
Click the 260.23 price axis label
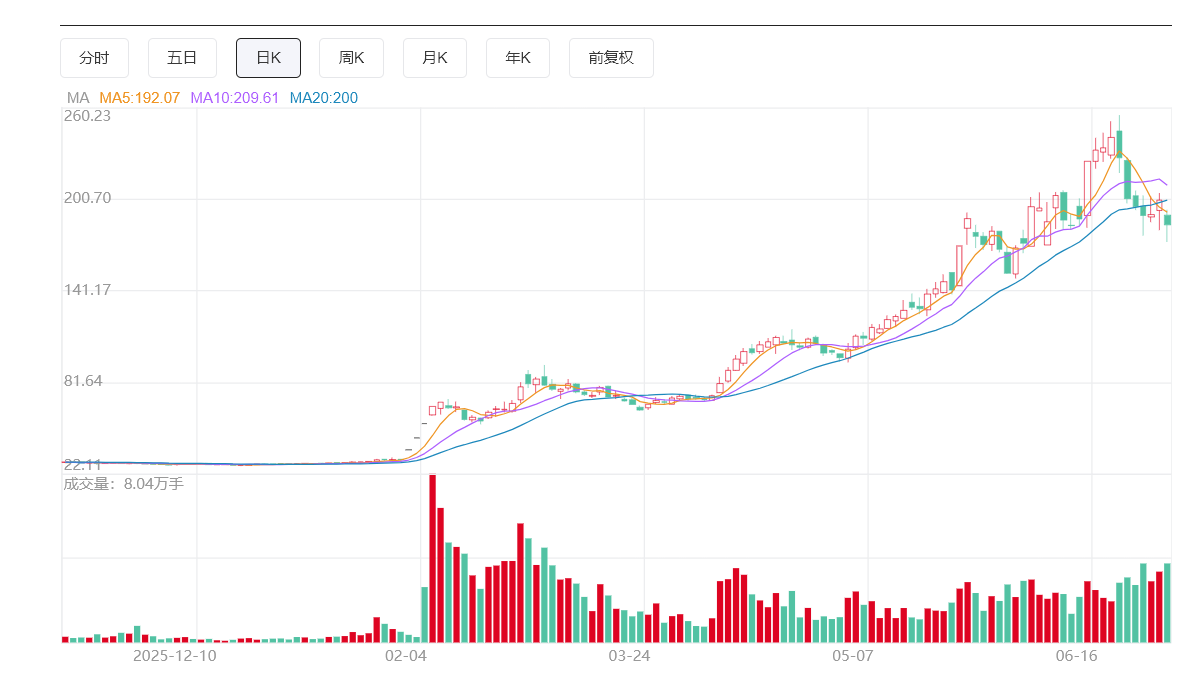coord(87,116)
